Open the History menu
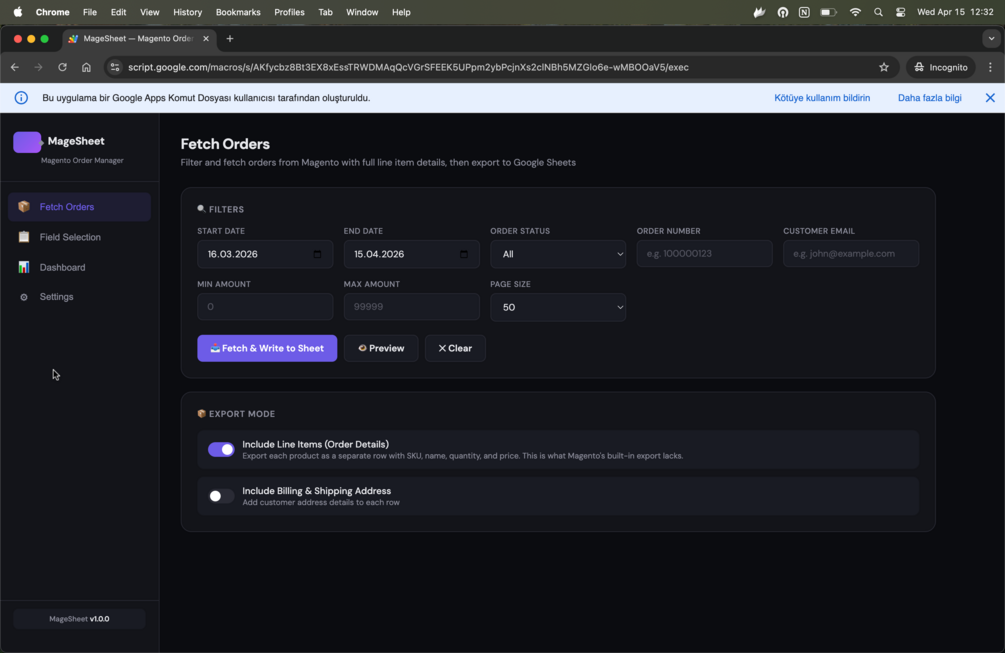1005x653 pixels. pyautogui.click(x=188, y=12)
